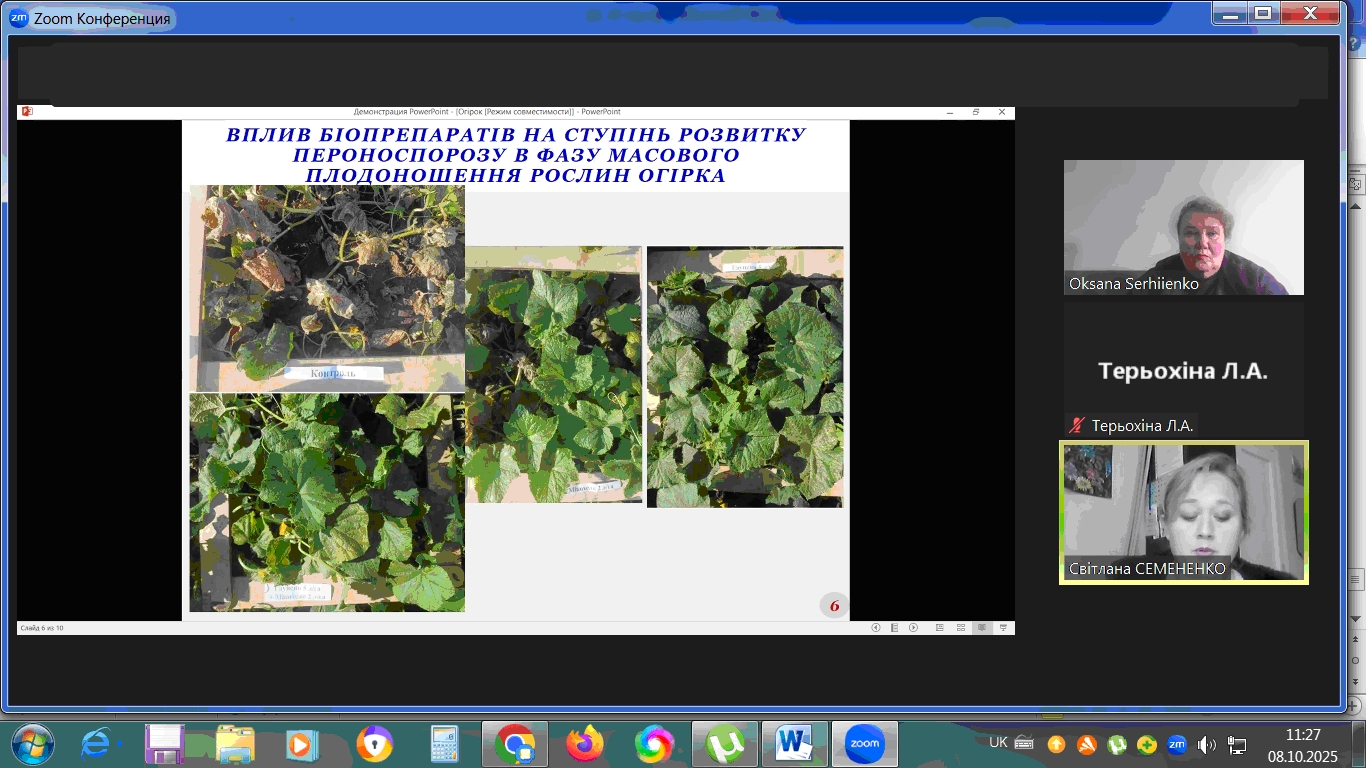Click muted microphone icon next to Терьохіна Л.А.
This screenshot has width=1366, height=768.
1077,425
